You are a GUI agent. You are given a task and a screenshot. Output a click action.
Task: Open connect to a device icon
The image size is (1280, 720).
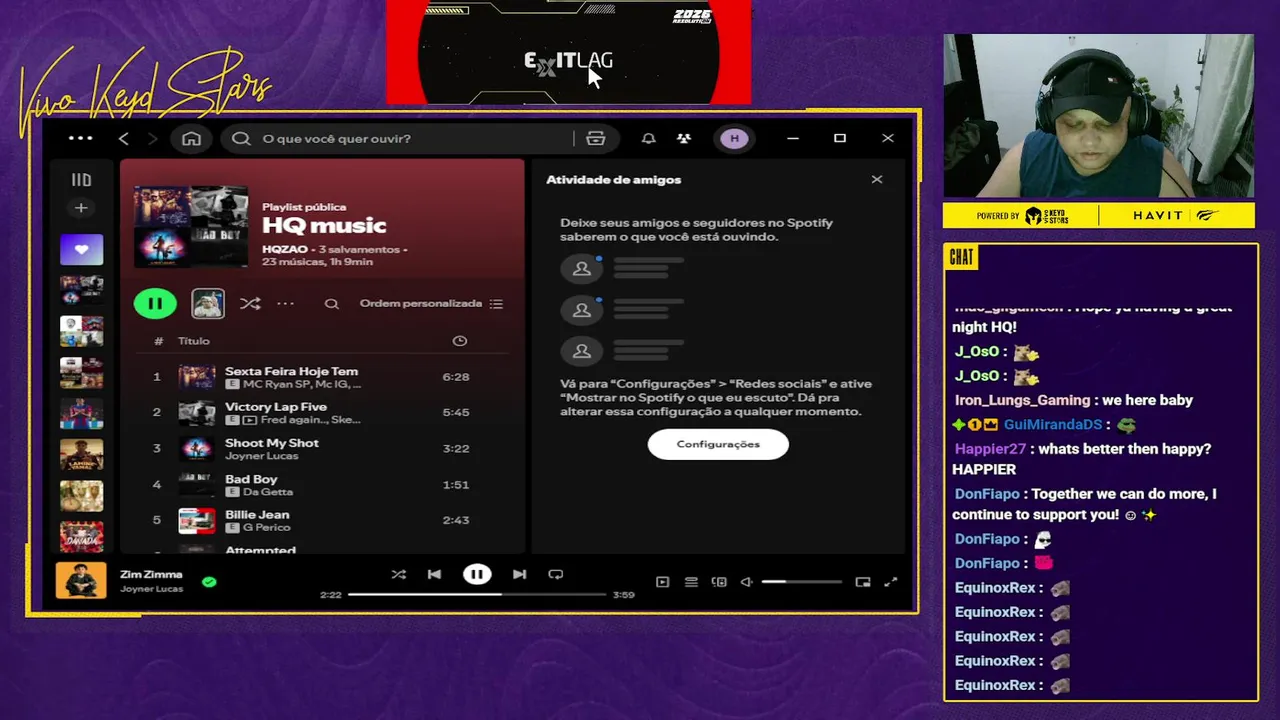pyautogui.click(x=719, y=582)
